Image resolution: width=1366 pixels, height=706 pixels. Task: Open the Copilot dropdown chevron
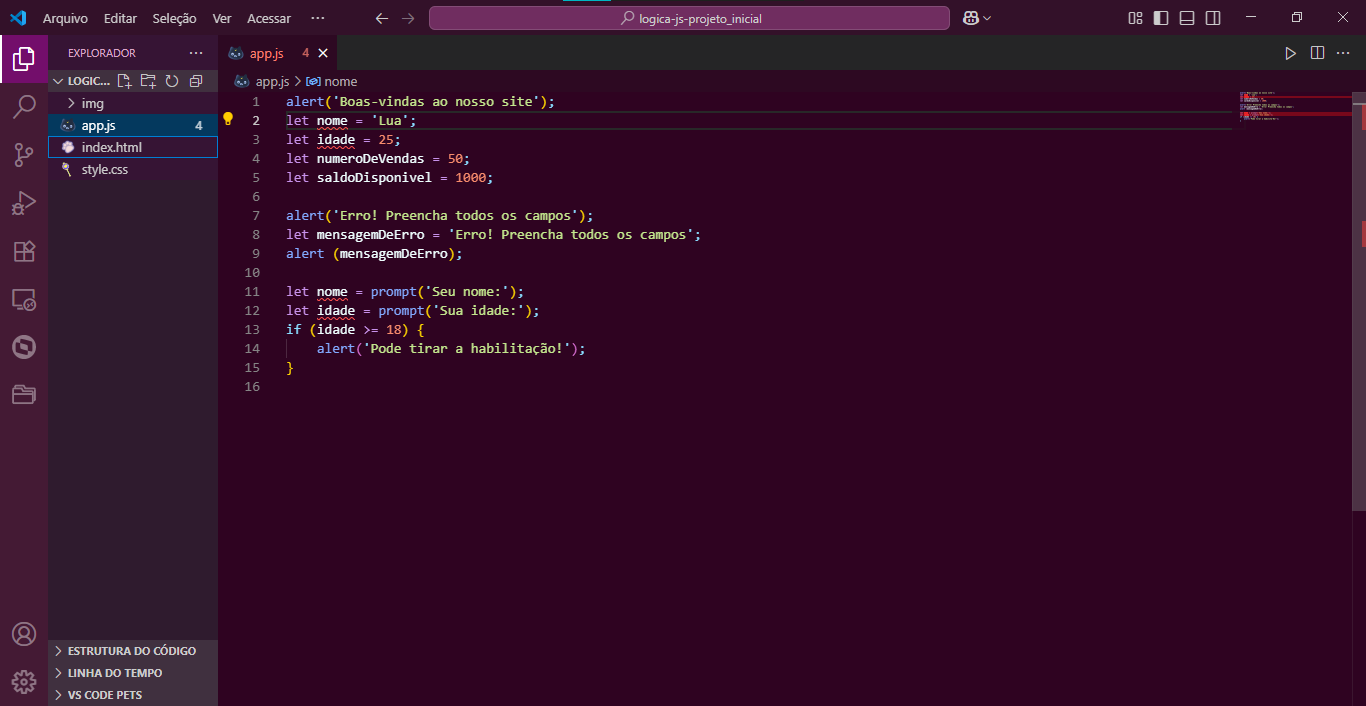(x=987, y=18)
